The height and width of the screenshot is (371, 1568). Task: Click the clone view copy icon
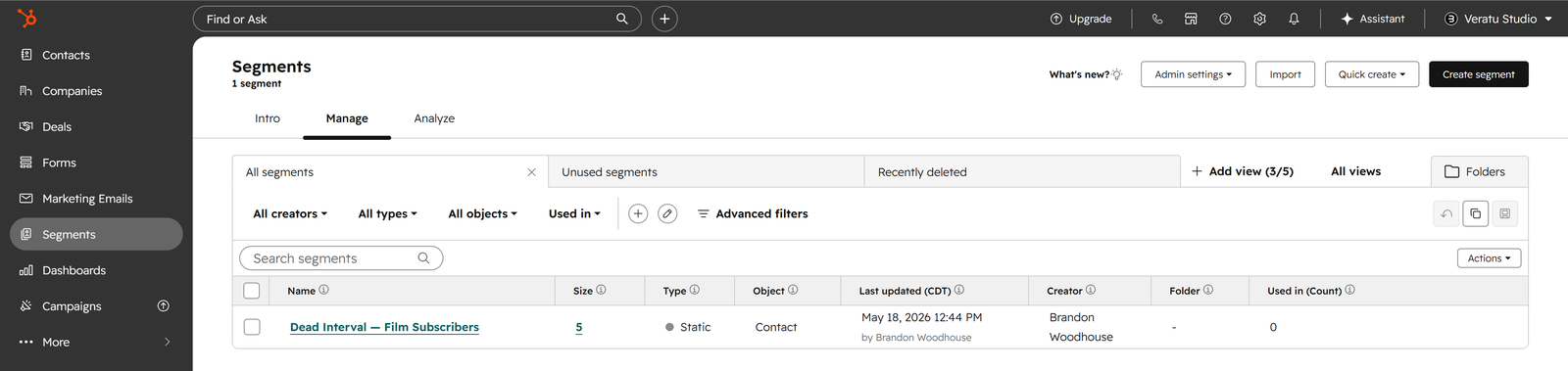coord(1476,213)
